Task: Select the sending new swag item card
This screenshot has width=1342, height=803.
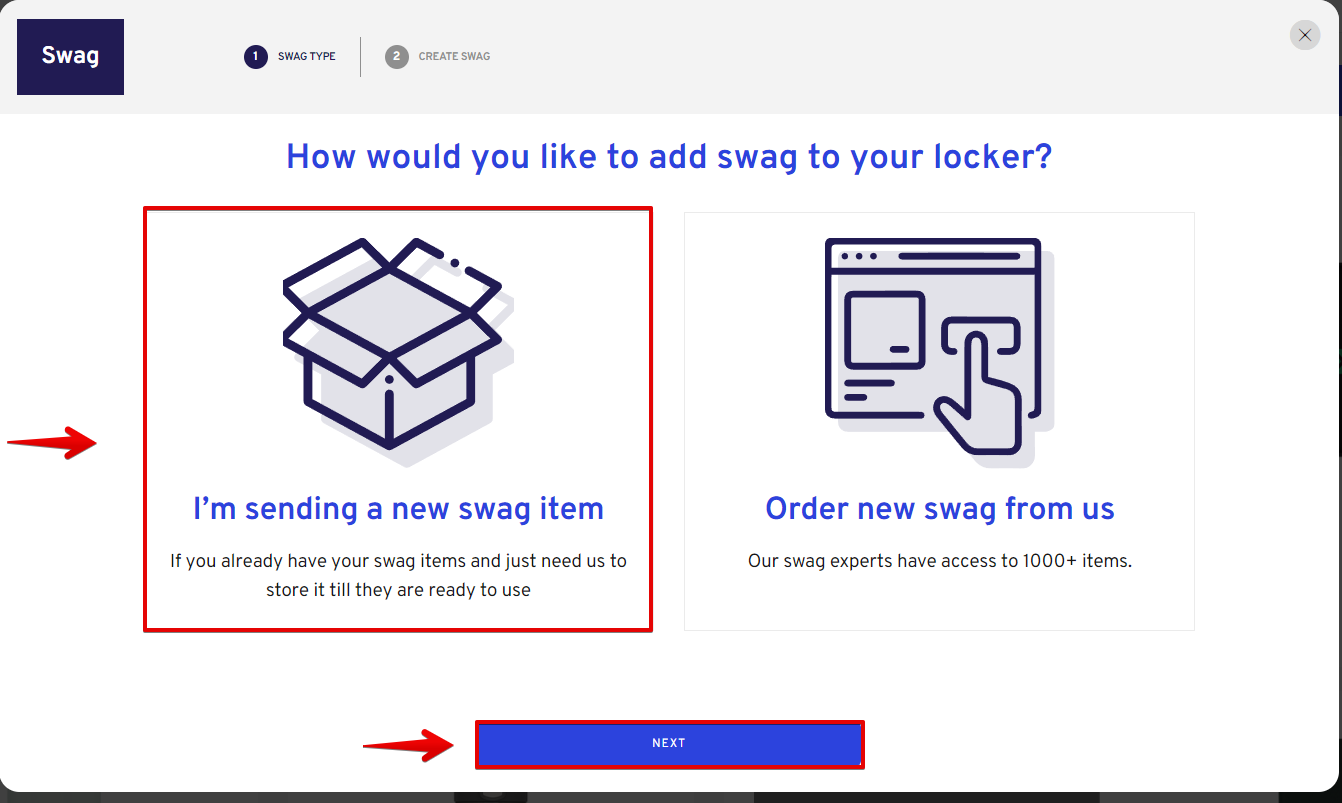Action: tap(398, 419)
